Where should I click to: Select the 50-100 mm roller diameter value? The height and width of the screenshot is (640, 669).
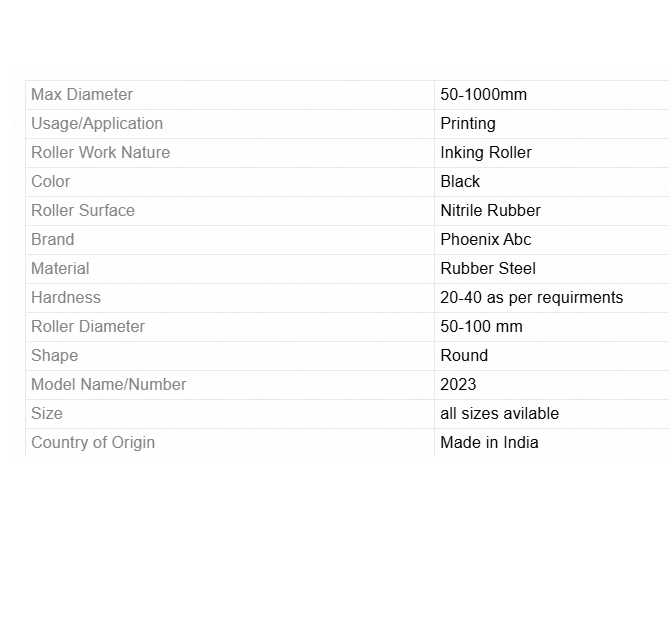[481, 327]
